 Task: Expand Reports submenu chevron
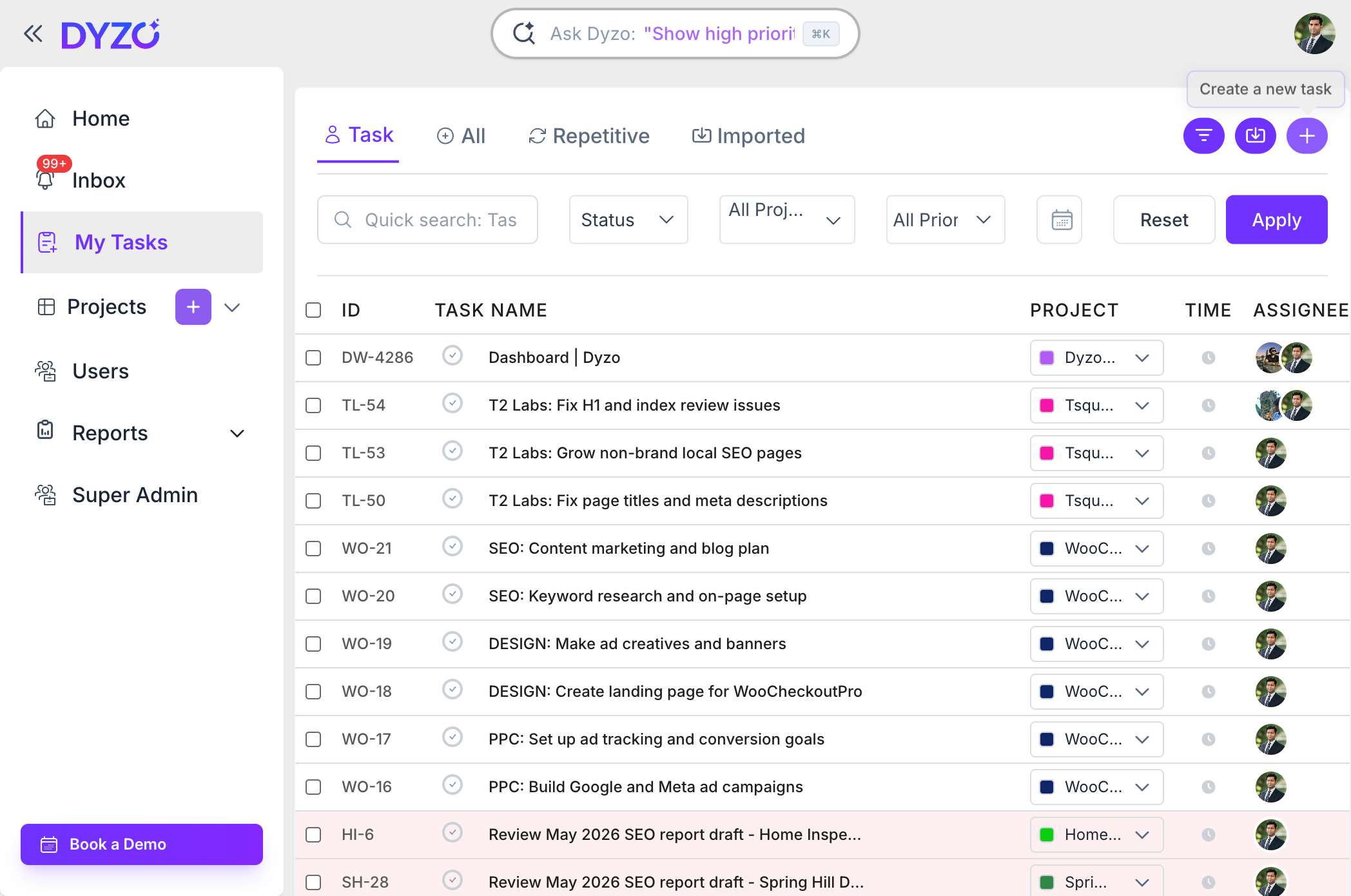(x=237, y=433)
